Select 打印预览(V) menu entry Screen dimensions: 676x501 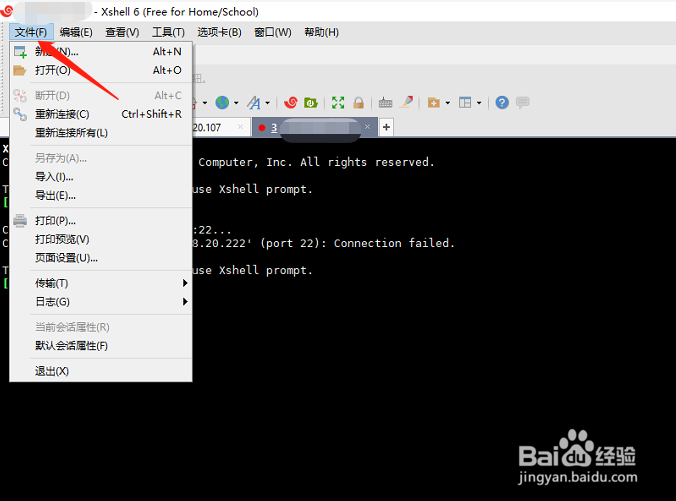(101, 239)
